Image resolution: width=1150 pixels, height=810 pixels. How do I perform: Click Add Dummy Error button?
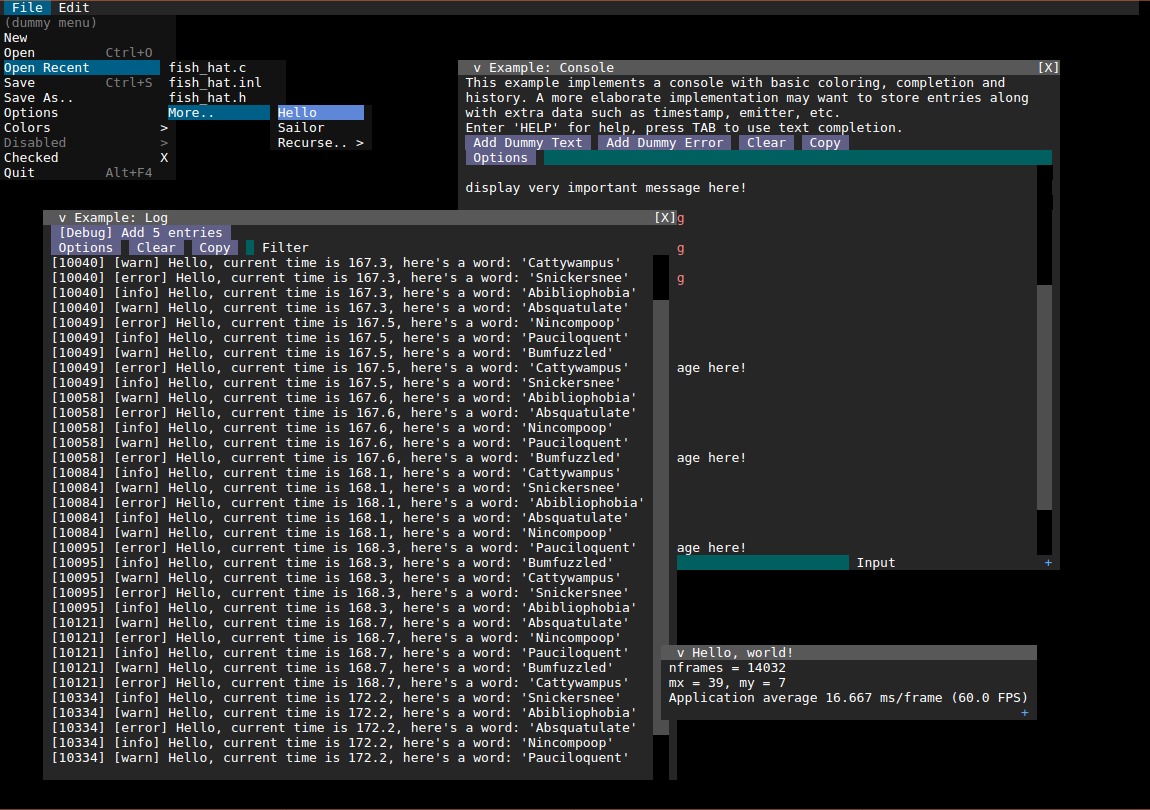pyautogui.click(x=664, y=143)
